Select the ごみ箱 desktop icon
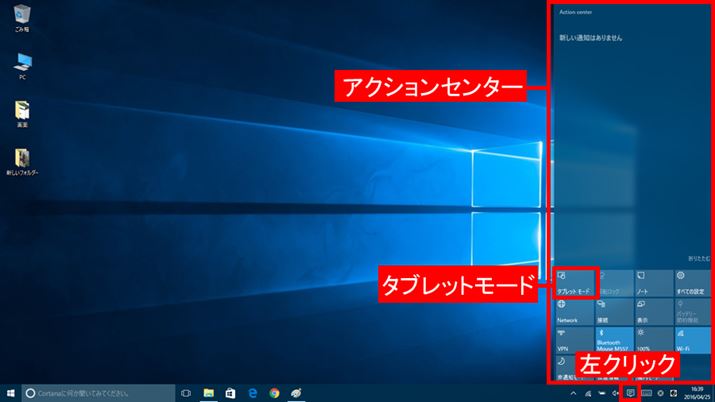The width and height of the screenshot is (715, 402). click(x=21, y=20)
